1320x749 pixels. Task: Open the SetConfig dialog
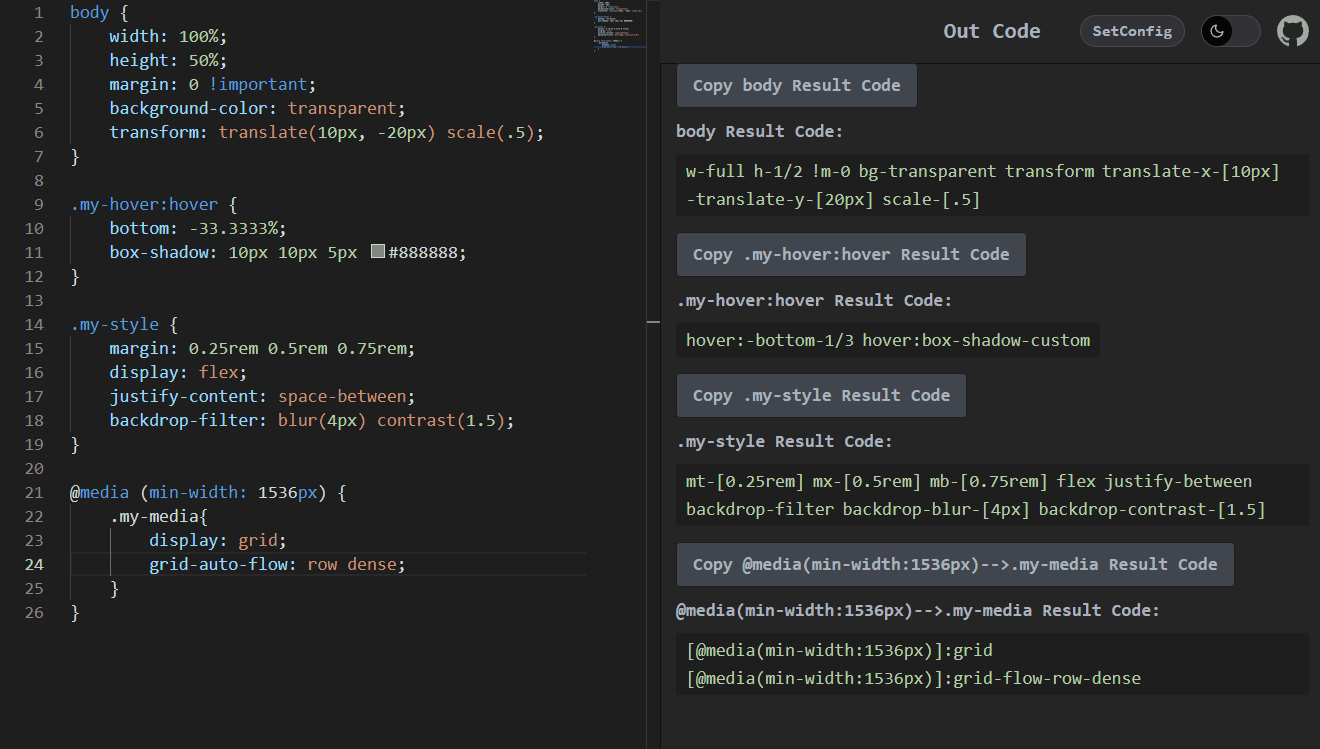click(1132, 31)
